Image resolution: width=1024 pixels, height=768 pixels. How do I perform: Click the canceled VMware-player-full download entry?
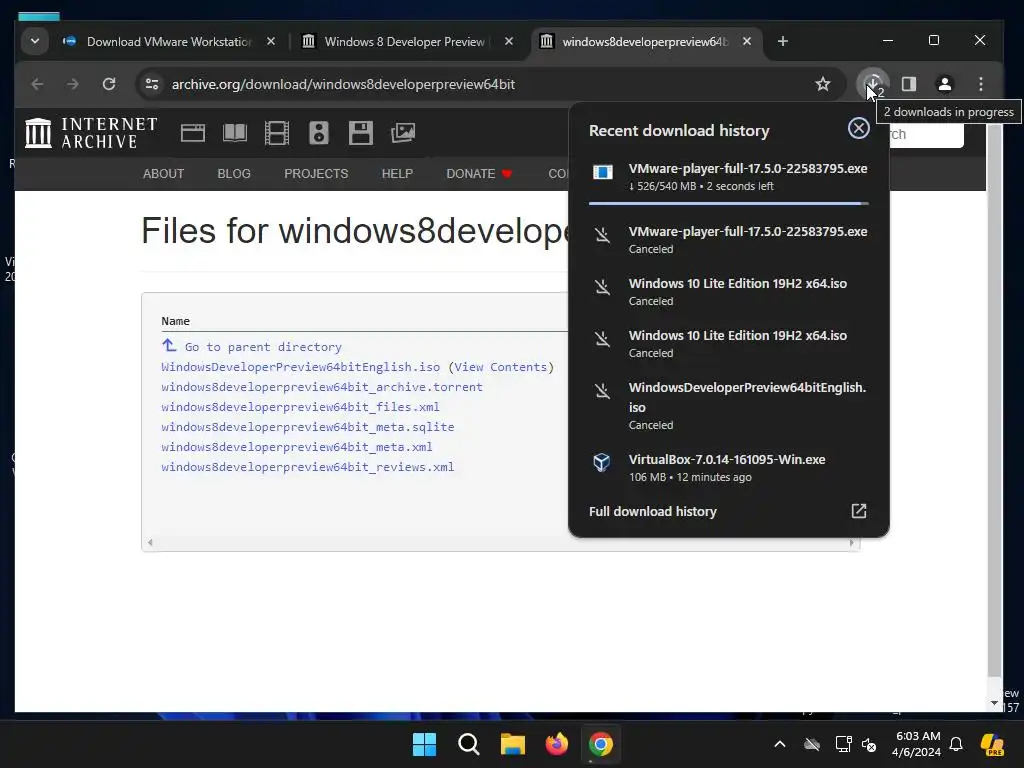click(x=729, y=240)
